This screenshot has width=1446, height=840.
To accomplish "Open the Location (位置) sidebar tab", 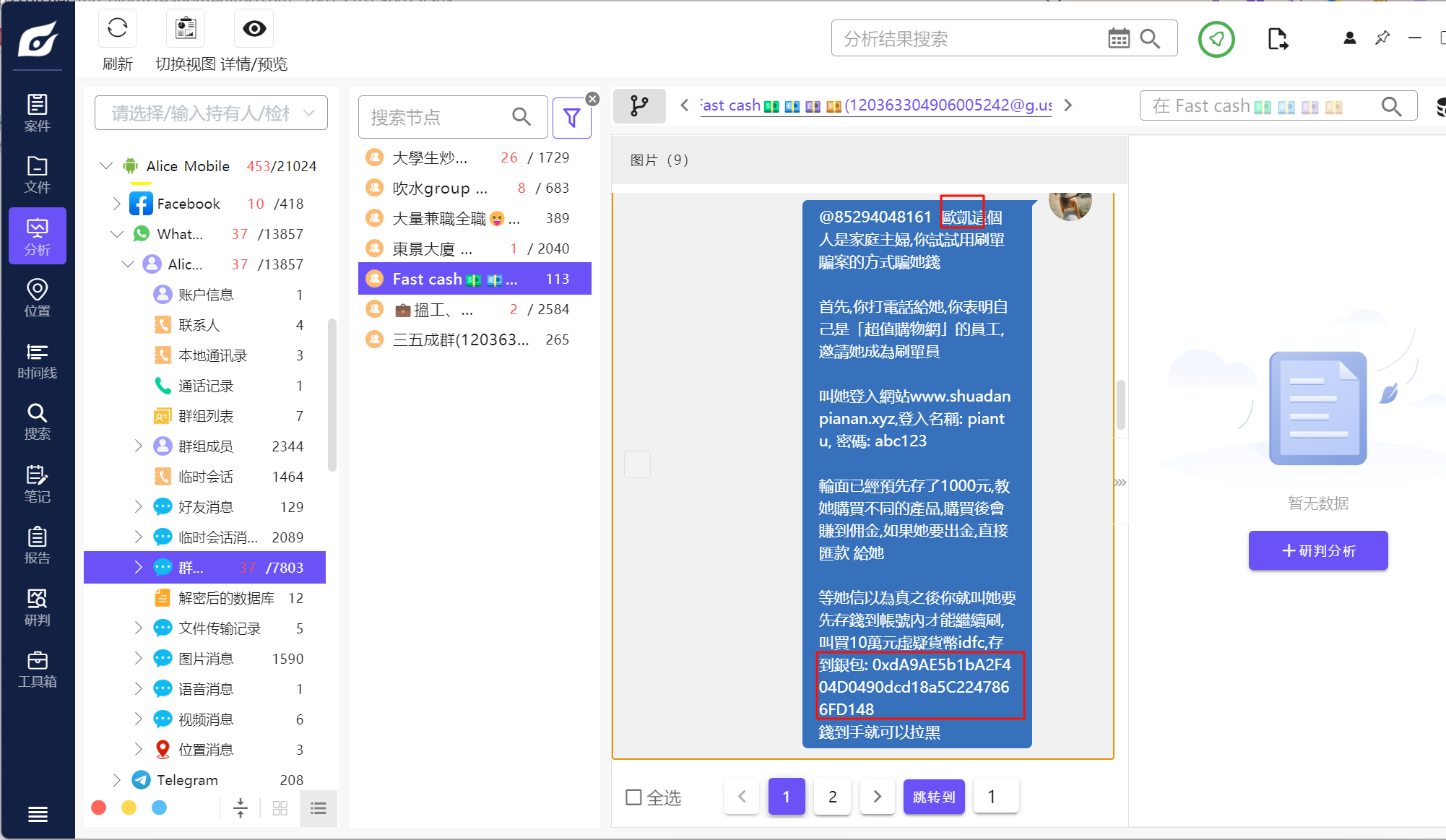I will point(37,298).
